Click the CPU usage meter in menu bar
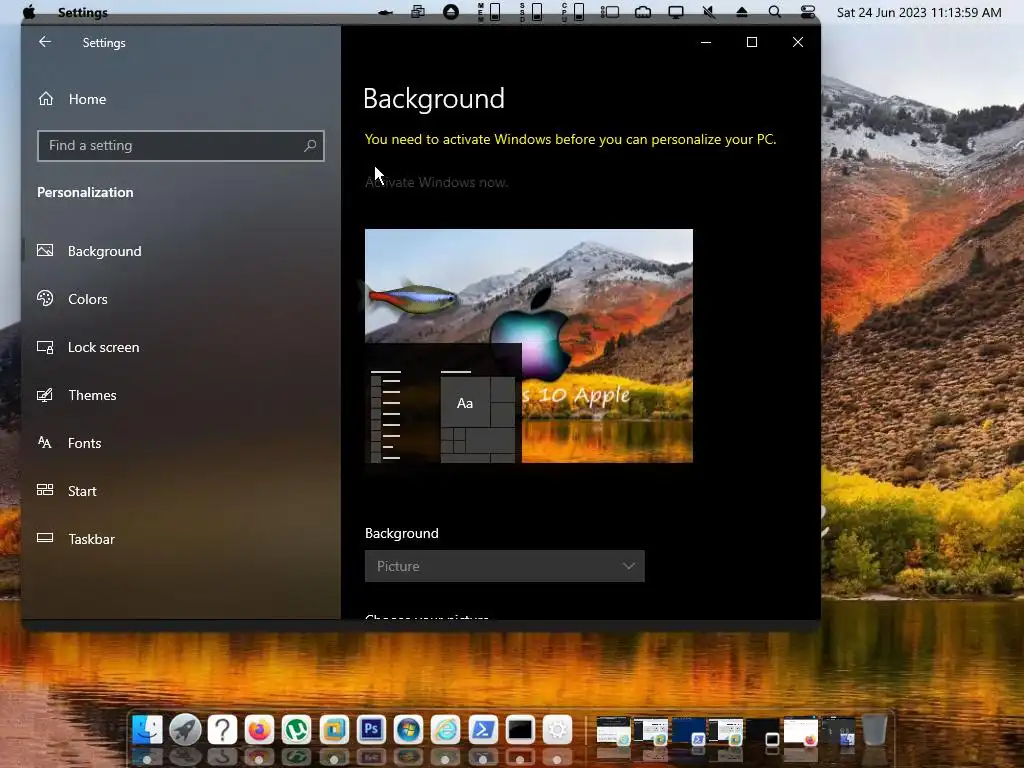The height and width of the screenshot is (768, 1024). tap(573, 12)
